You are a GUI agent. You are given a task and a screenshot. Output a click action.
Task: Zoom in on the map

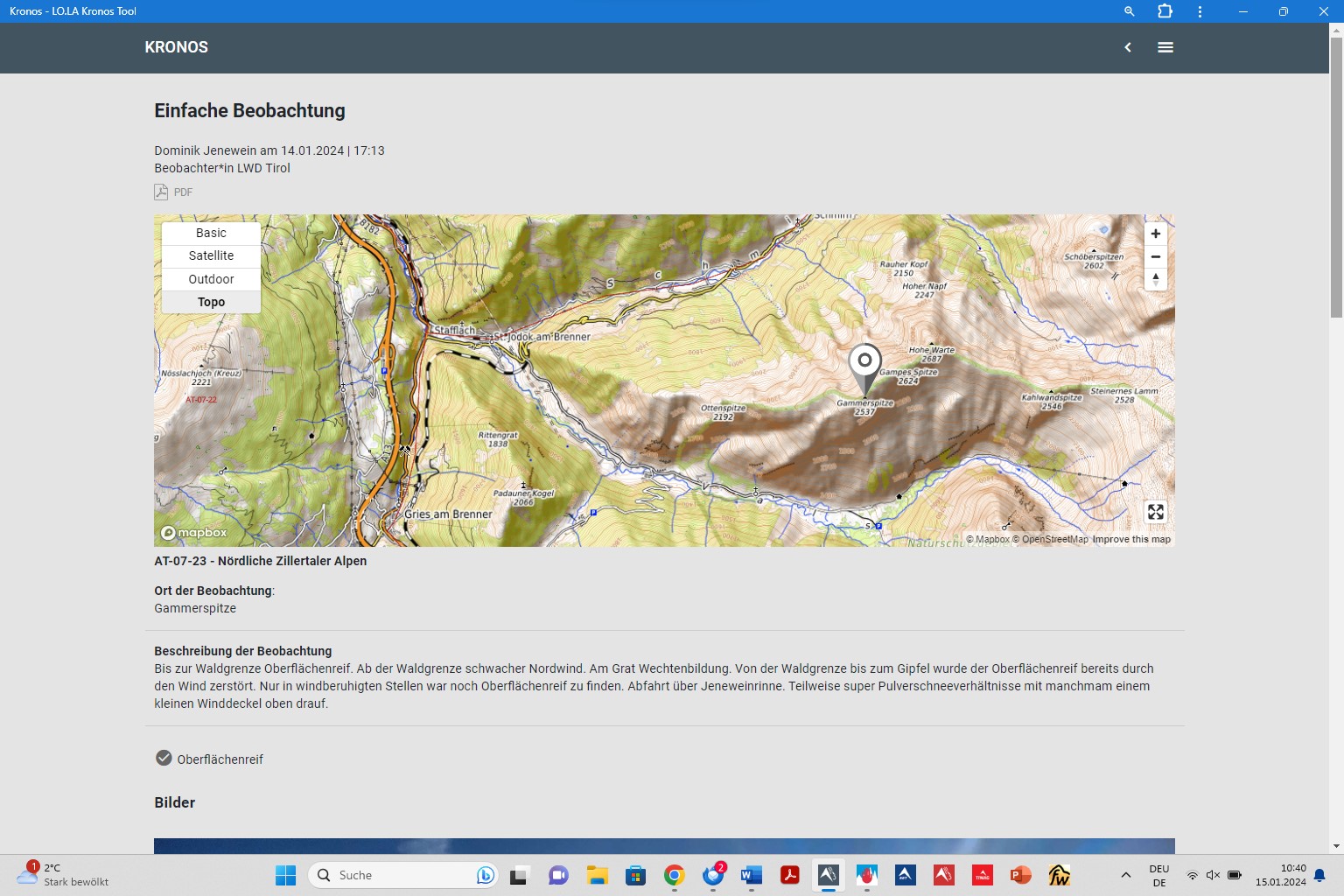[1155, 234]
